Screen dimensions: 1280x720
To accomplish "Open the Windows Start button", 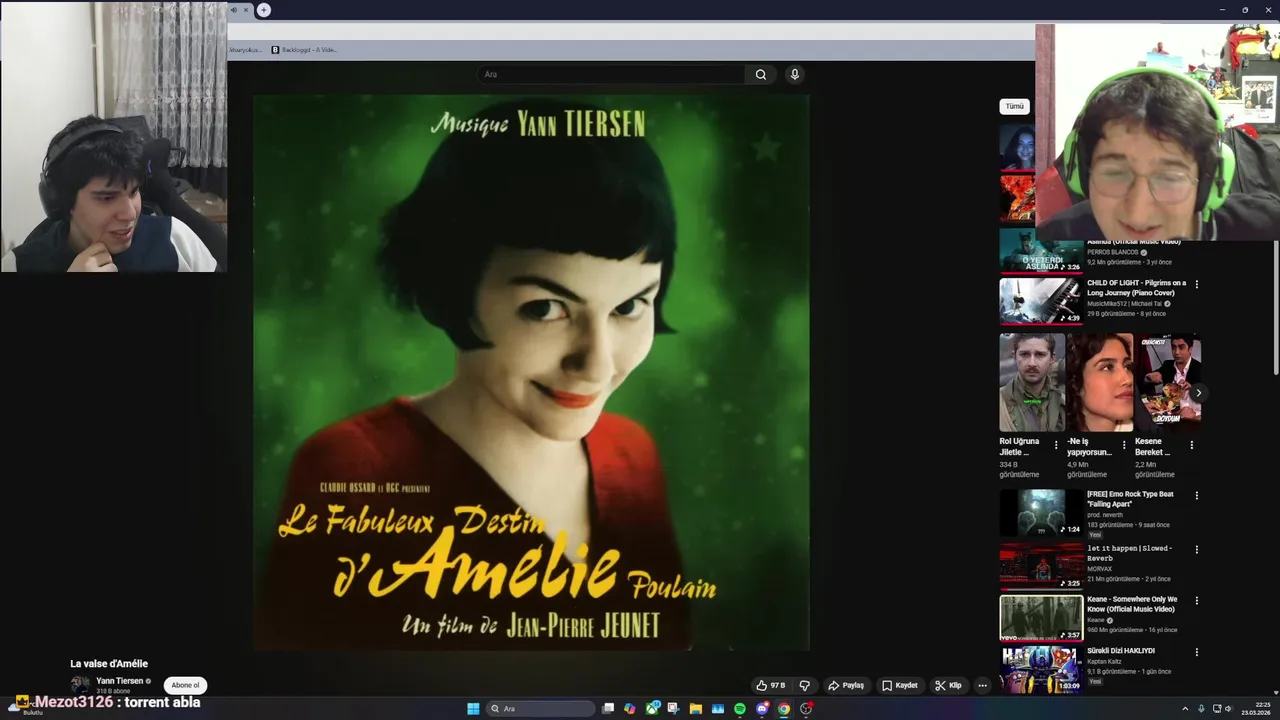I will 473,709.
